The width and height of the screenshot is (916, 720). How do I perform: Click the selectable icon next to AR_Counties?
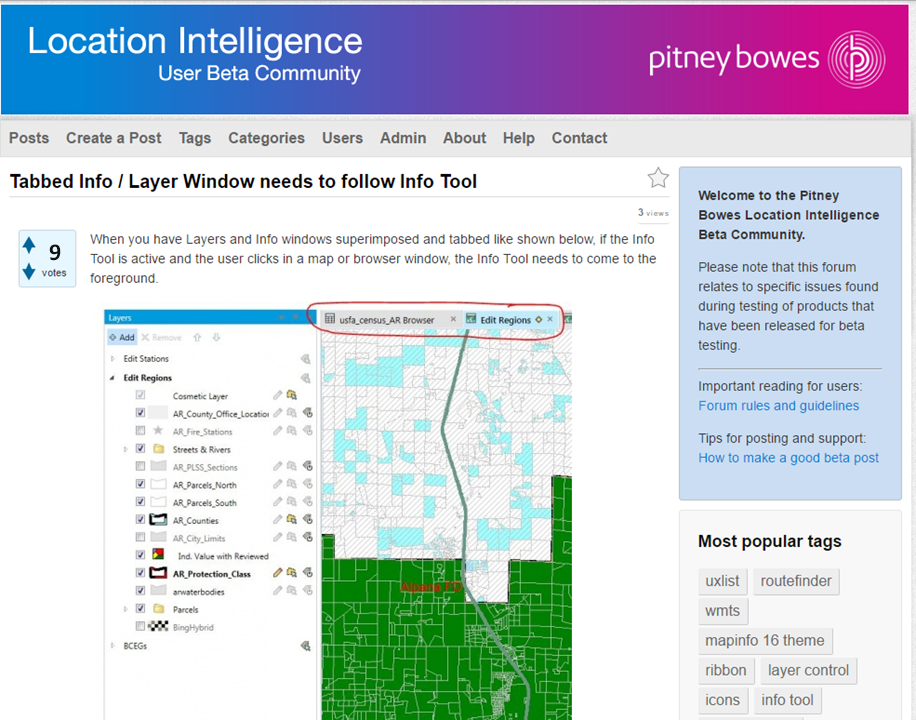291,520
